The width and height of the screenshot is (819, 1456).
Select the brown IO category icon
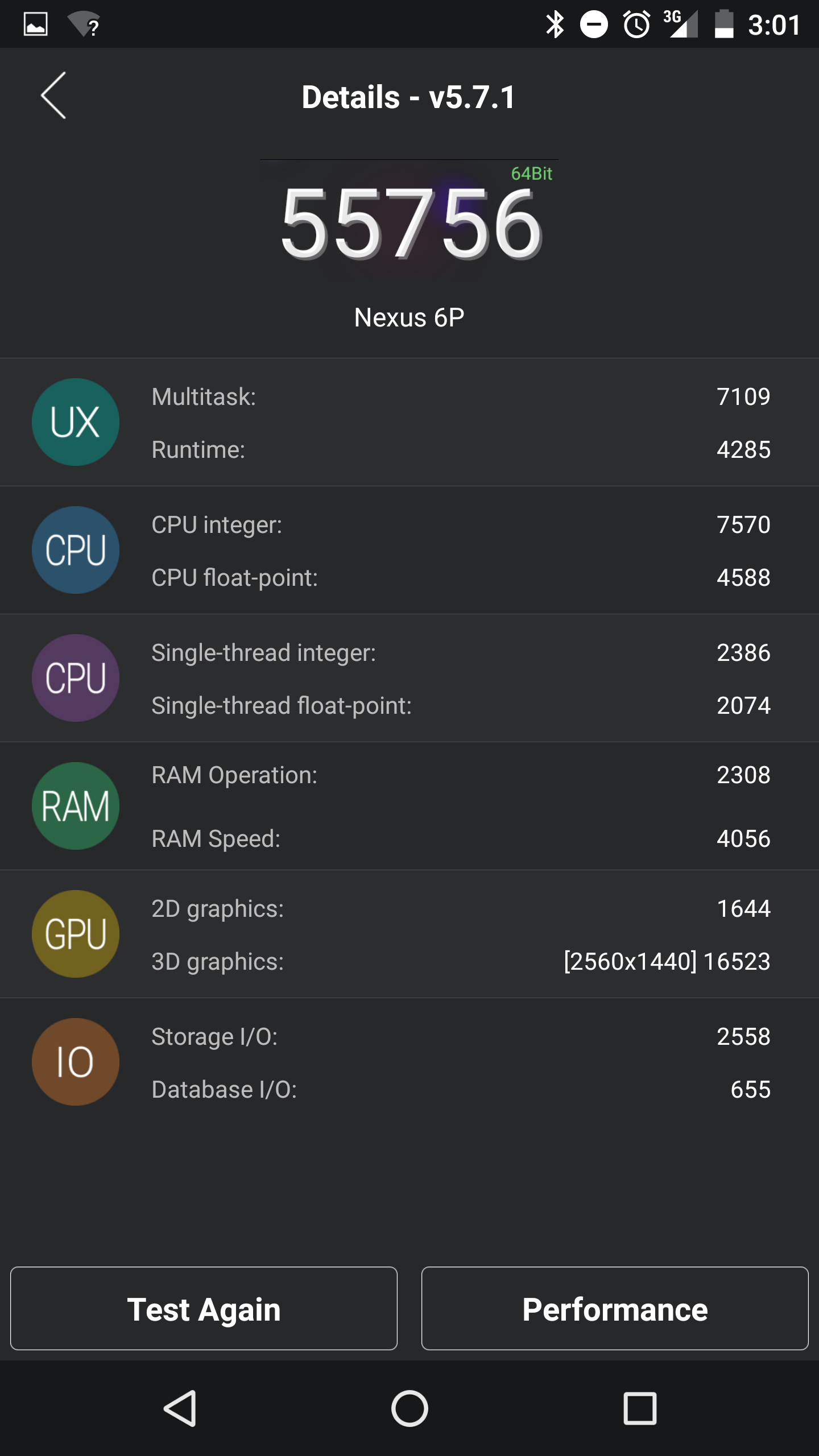click(x=76, y=1062)
